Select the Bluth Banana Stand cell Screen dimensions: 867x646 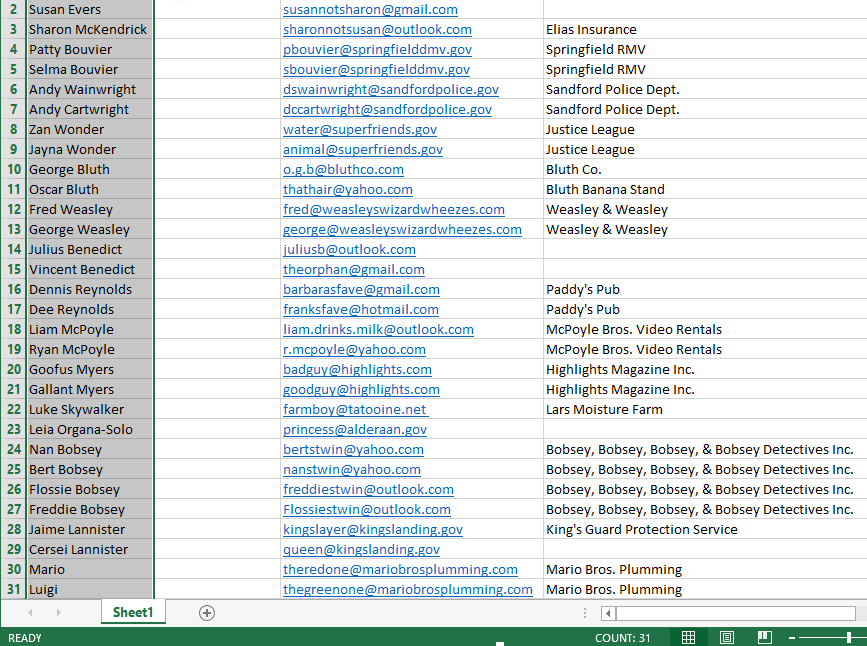pyautogui.click(x=705, y=189)
